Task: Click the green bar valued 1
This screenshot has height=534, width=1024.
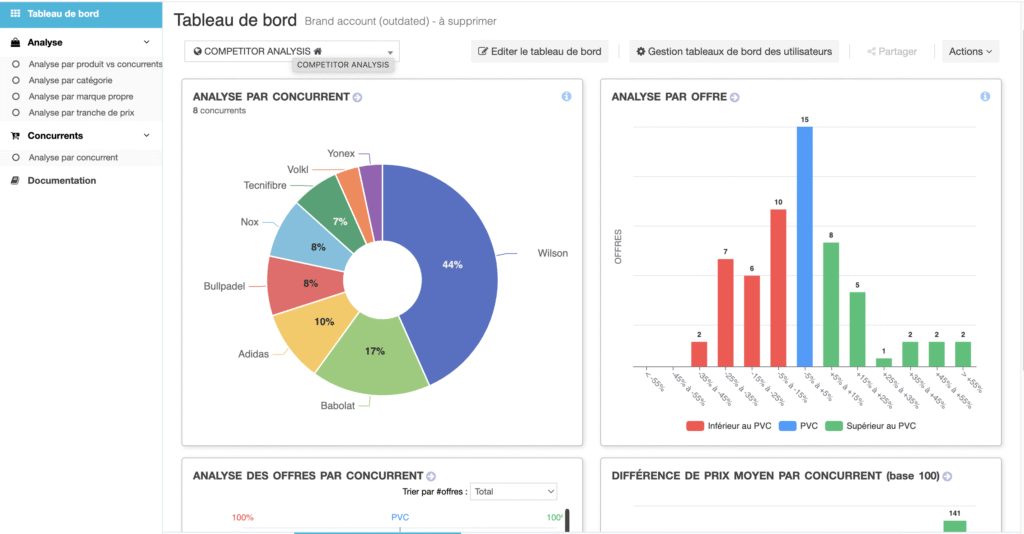Action: 884,362
